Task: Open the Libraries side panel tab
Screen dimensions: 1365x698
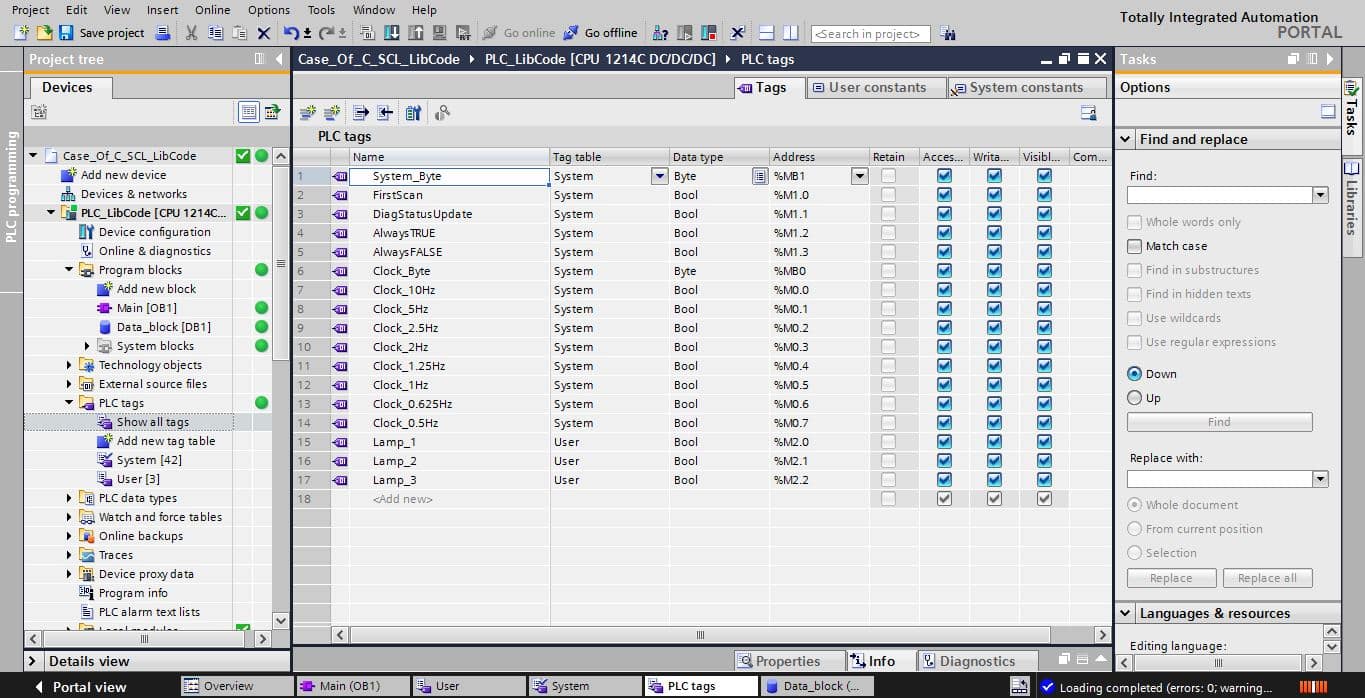Action: pos(1352,198)
